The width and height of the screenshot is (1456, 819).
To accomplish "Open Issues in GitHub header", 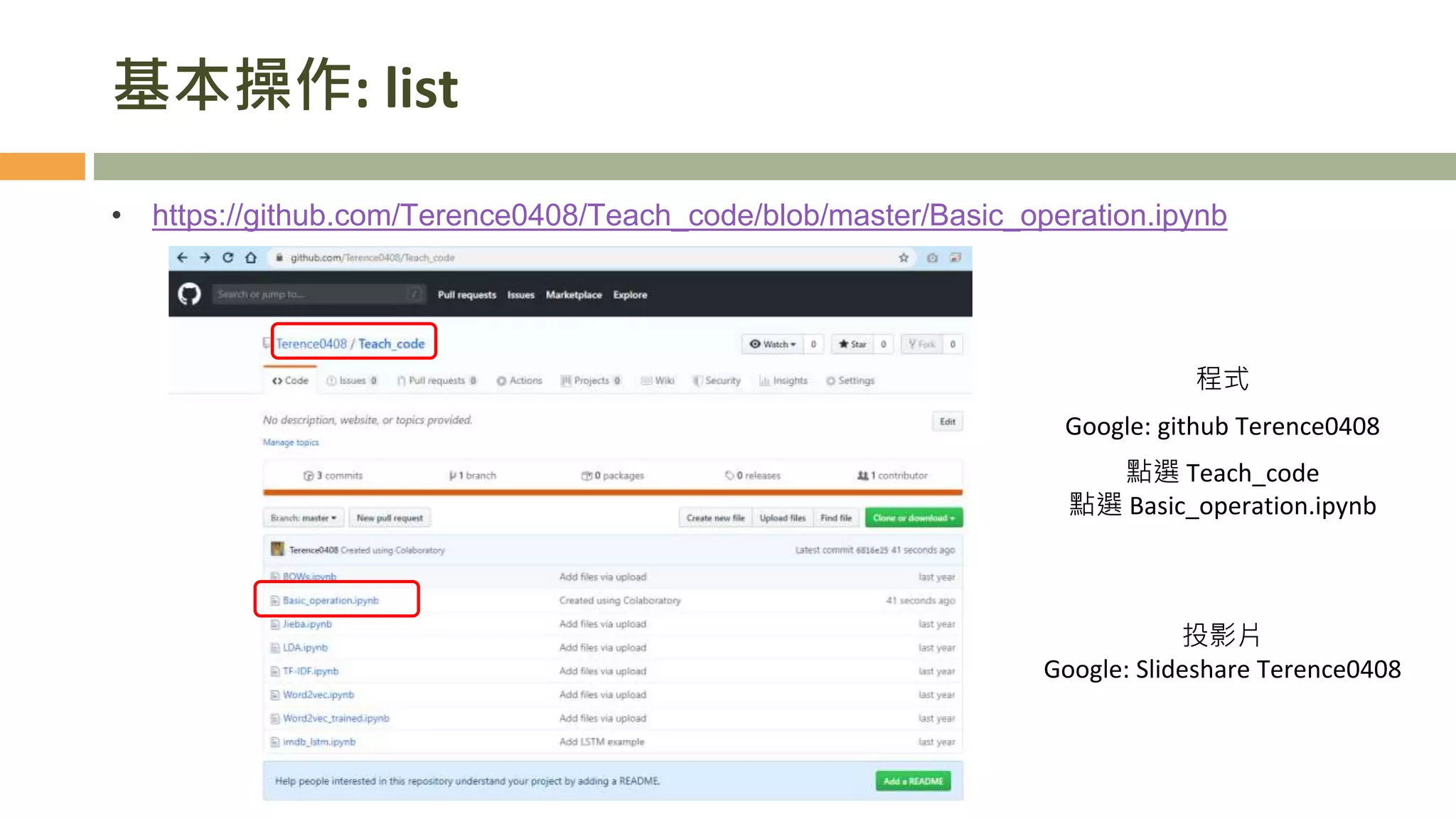I will (x=520, y=294).
